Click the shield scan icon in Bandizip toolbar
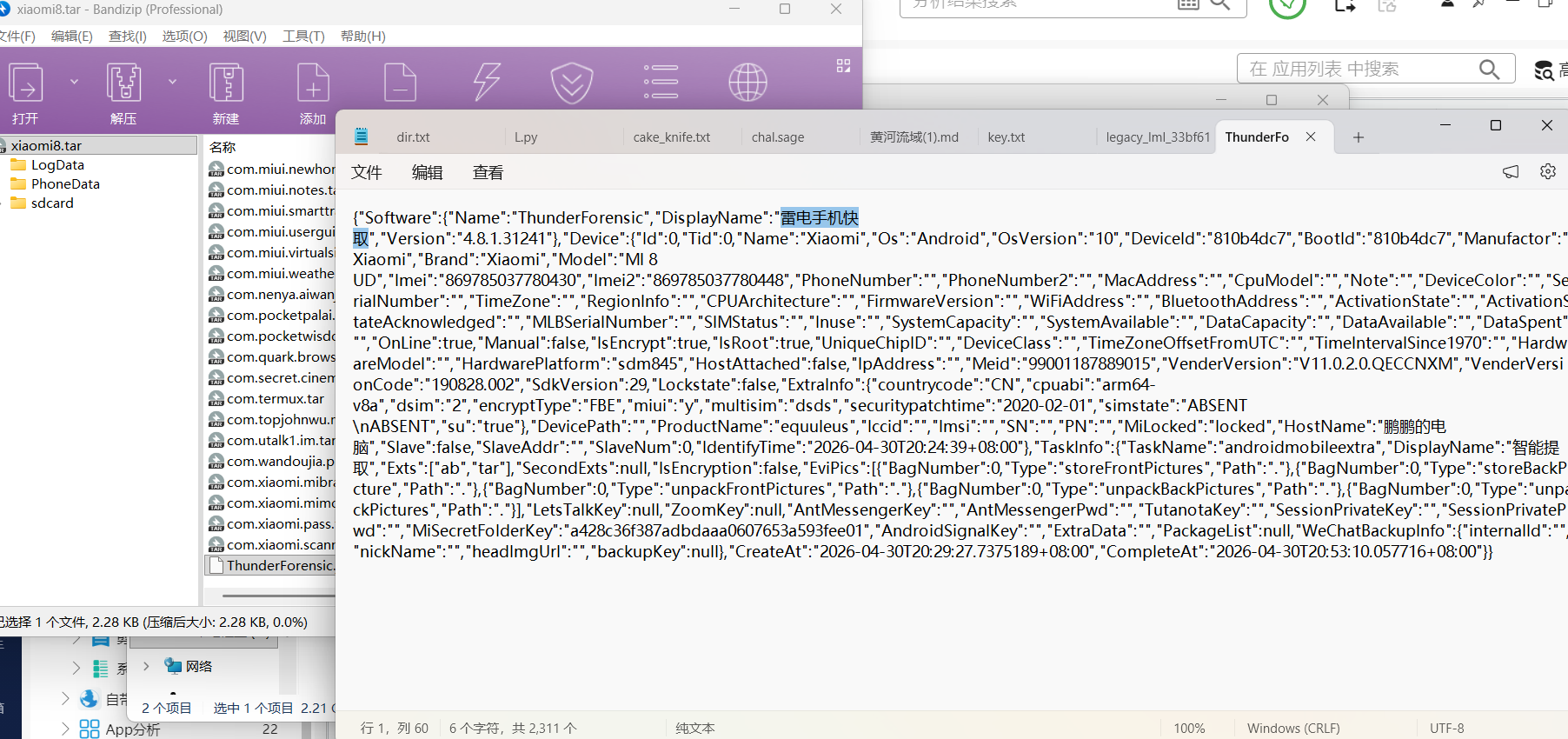The width and height of the screenshot is (1568, 739). click(x=572, y=83)
